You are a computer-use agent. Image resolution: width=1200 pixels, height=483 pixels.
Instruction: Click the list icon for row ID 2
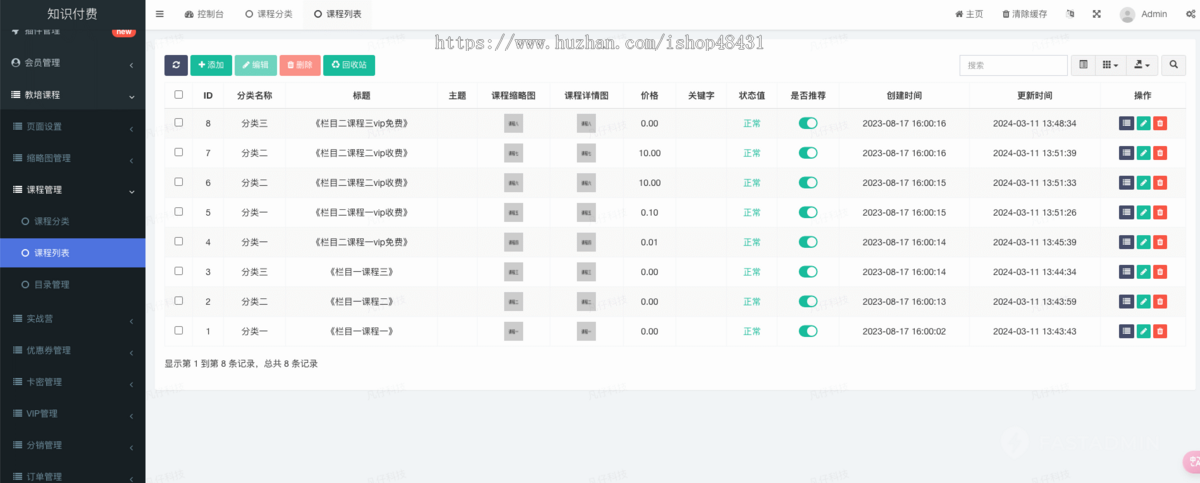tap(1126, 301)
